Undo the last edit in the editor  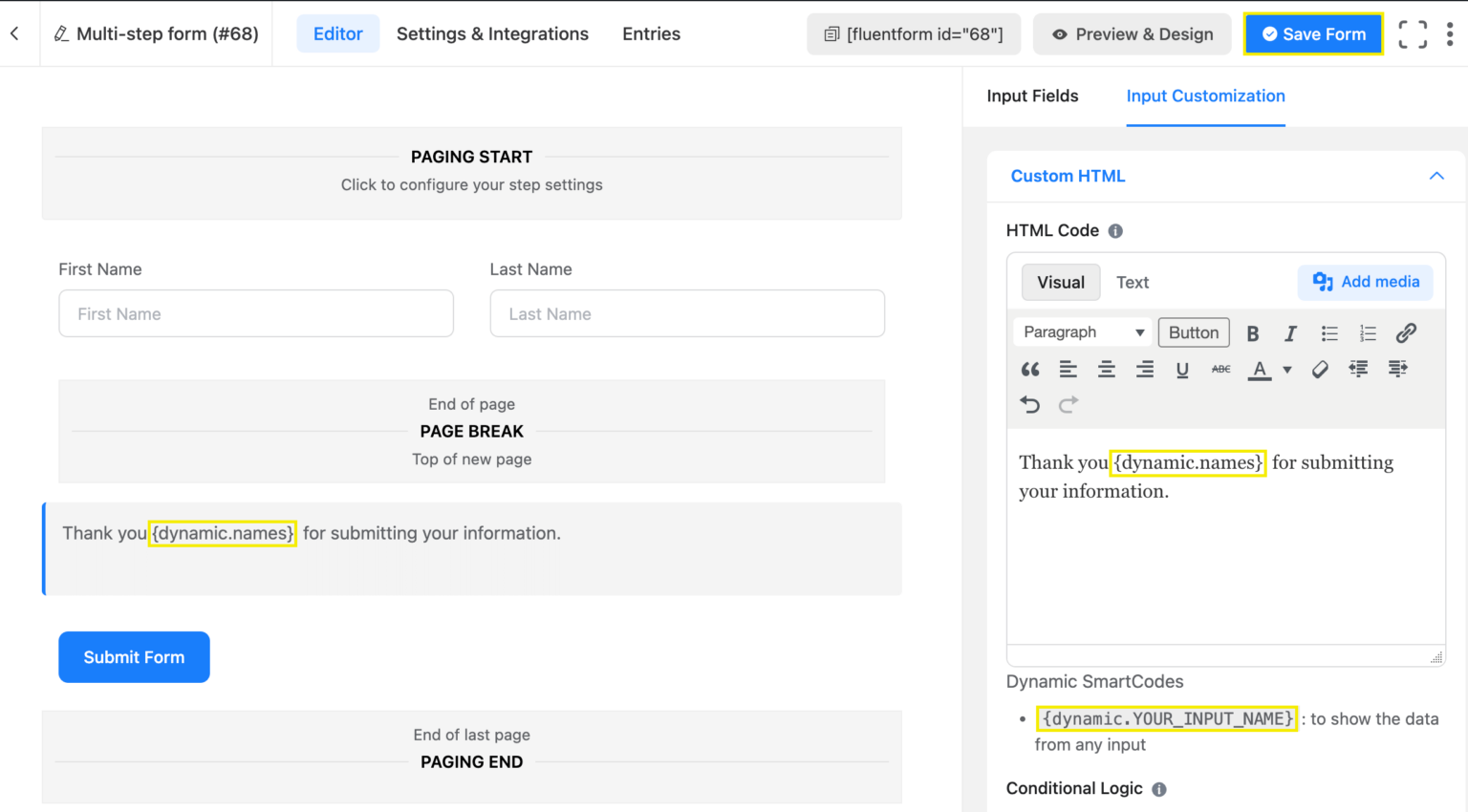1029,404
